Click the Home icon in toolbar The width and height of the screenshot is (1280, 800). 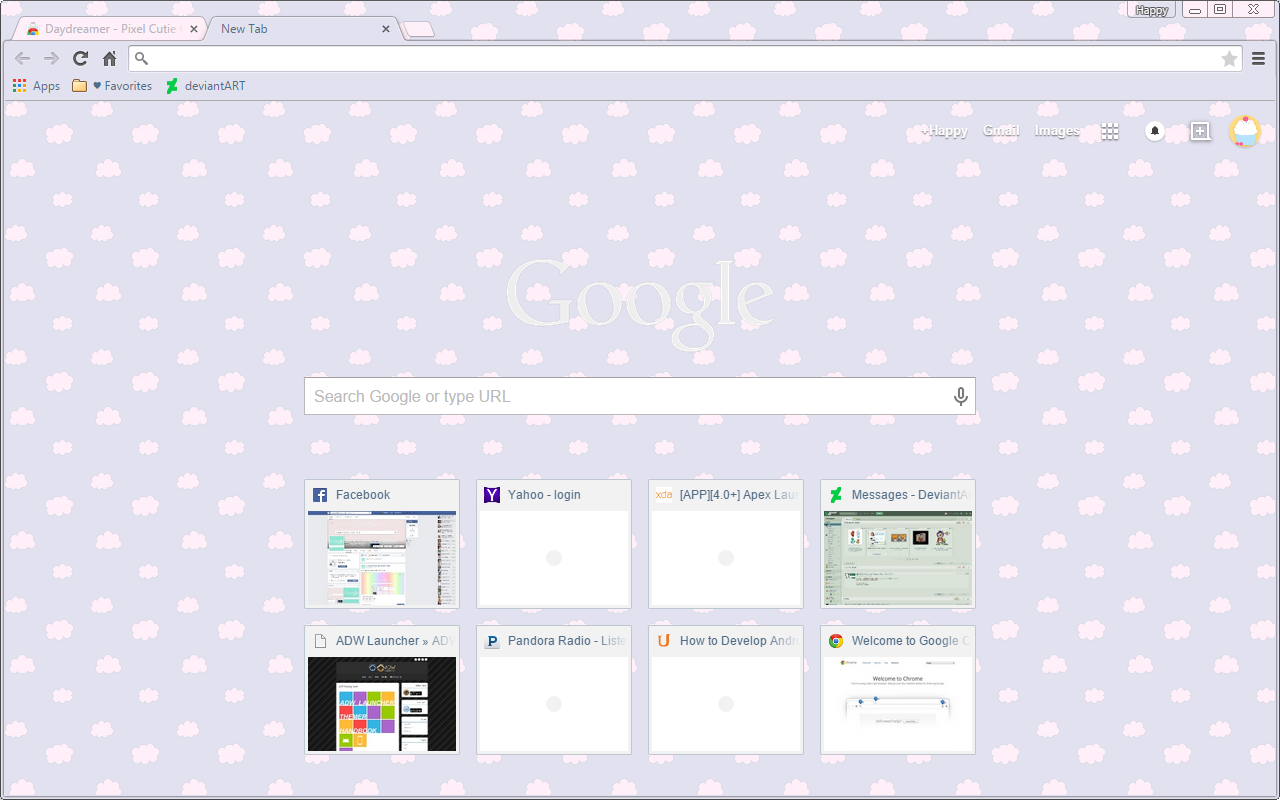click(x=110, y=59)
